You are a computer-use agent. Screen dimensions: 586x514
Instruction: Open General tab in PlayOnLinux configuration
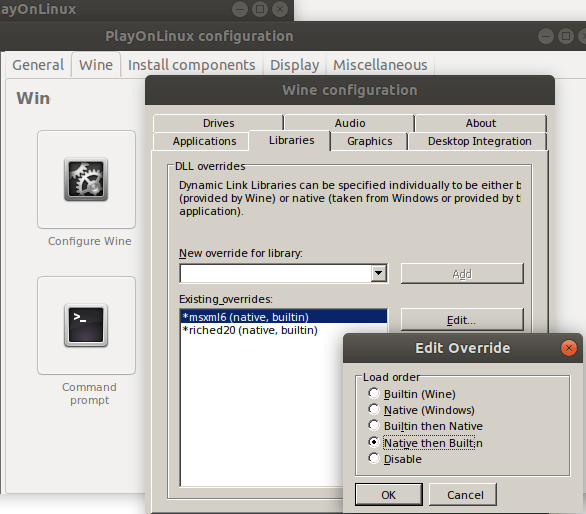click(x=38, y=65)
